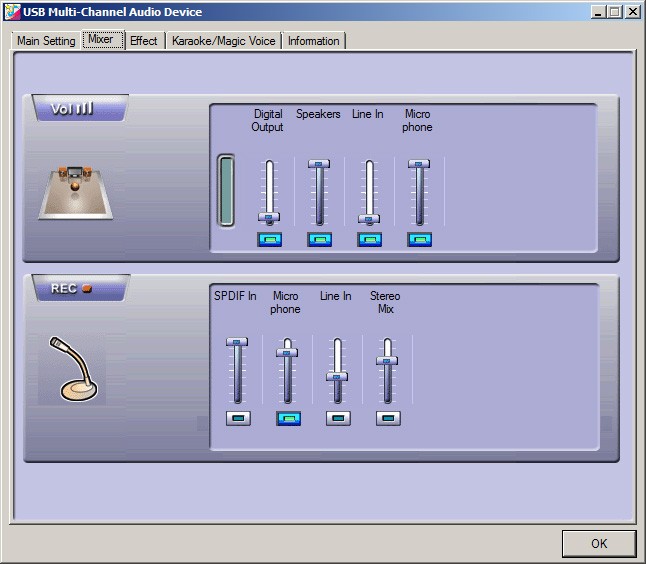
Task: Click the green level meter in Vol panel
Action: pos(226,190)
